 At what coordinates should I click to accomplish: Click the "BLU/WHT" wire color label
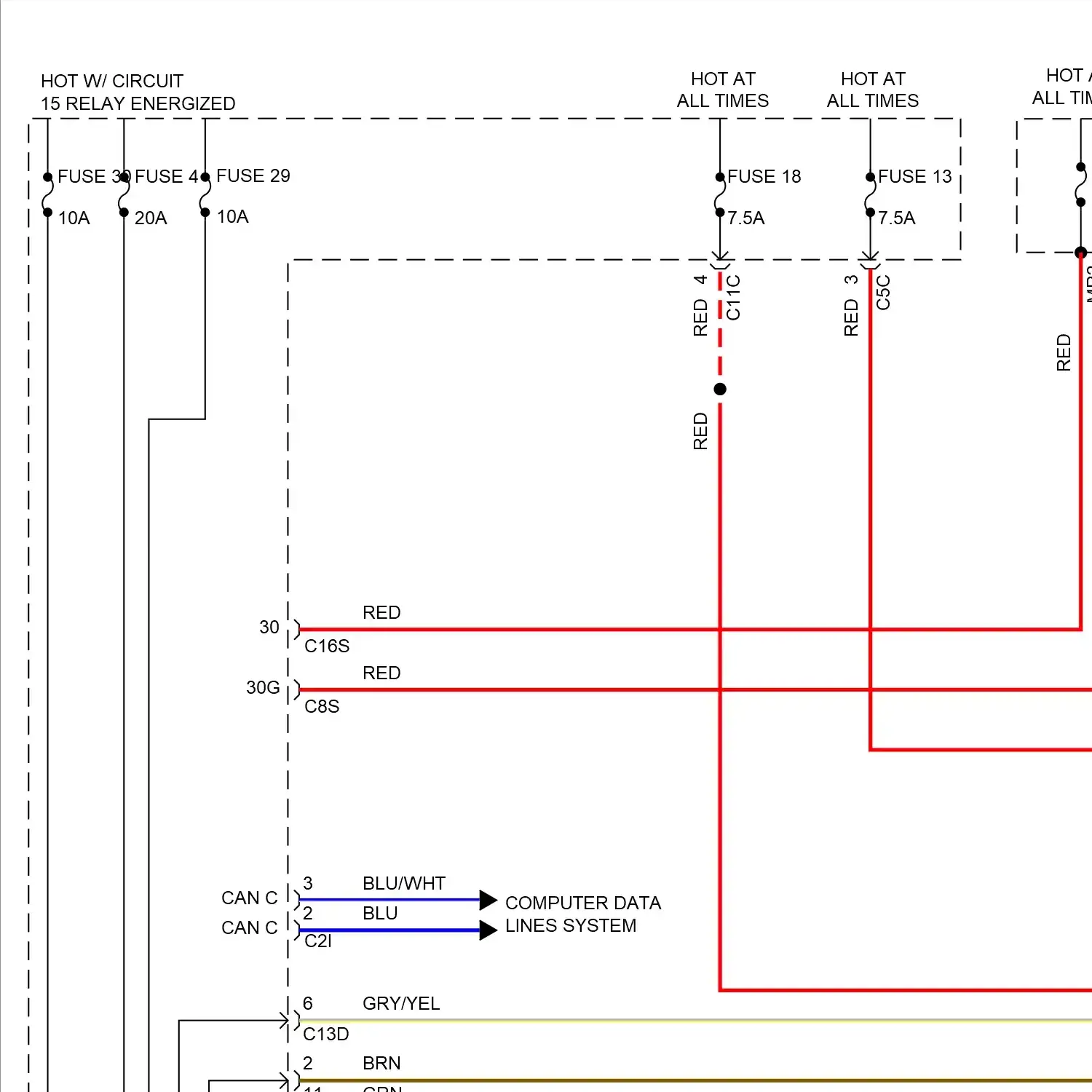(x=404, y=883)
